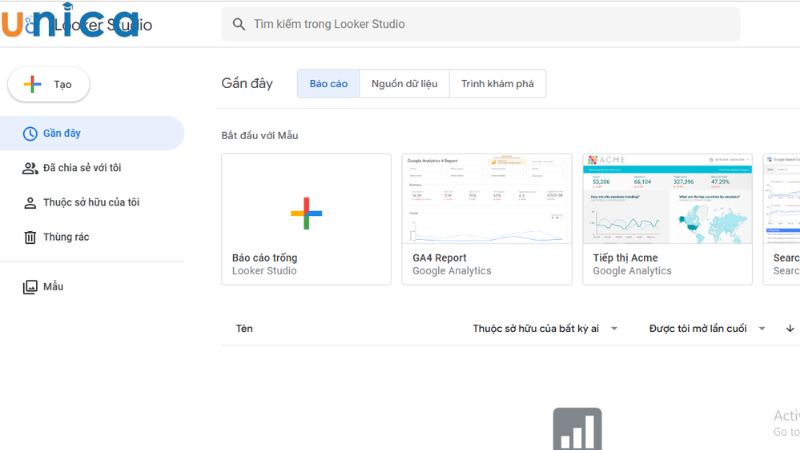Click the Bắt đầu với Mẫu heading

[x=260, y=136]
